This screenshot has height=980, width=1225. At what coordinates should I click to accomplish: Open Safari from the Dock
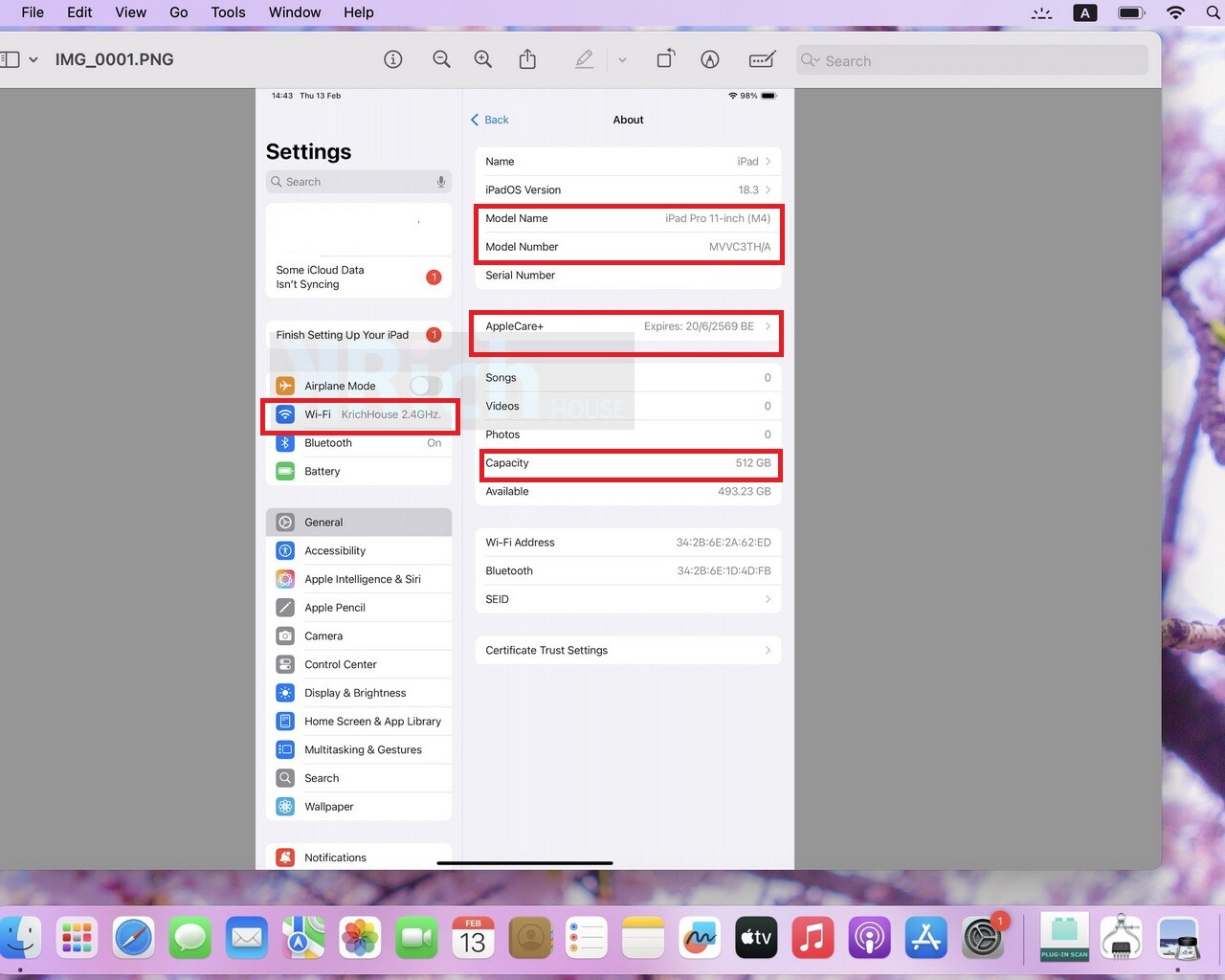(x=133, y=938)
